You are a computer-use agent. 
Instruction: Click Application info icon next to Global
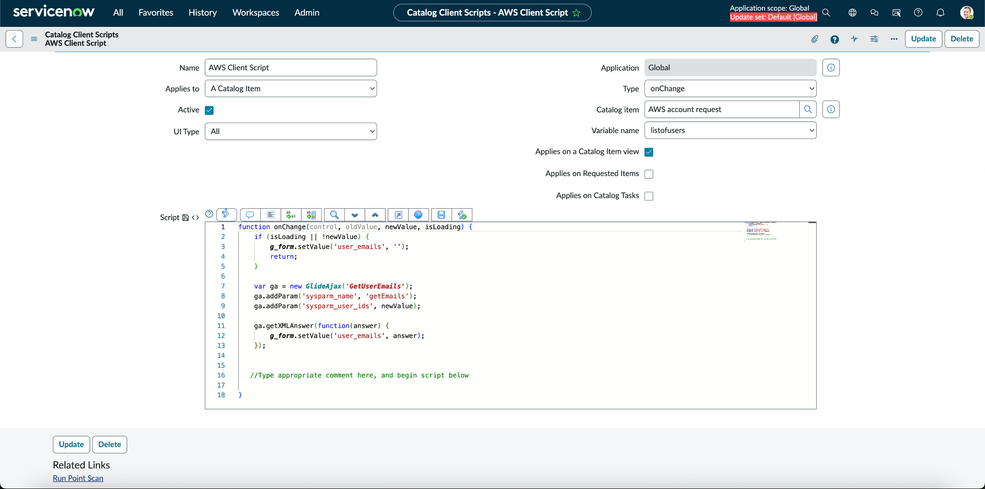click(x=831, y=68)
